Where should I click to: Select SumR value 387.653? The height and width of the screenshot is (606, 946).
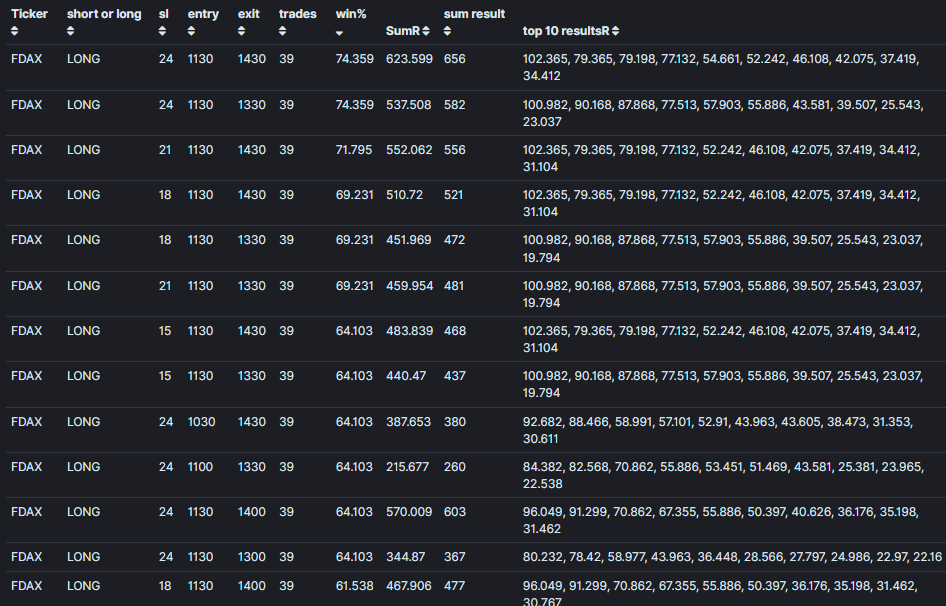[408, 422]
